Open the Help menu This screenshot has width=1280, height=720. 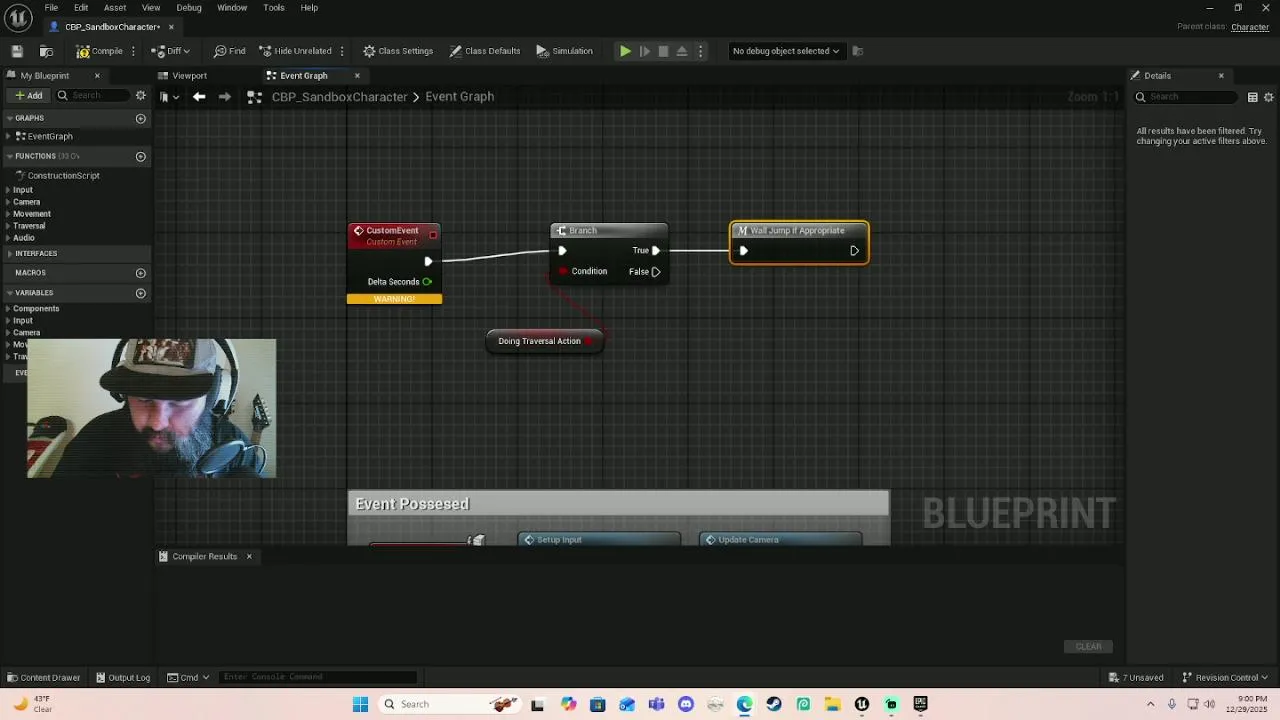[x=309, y=7]
